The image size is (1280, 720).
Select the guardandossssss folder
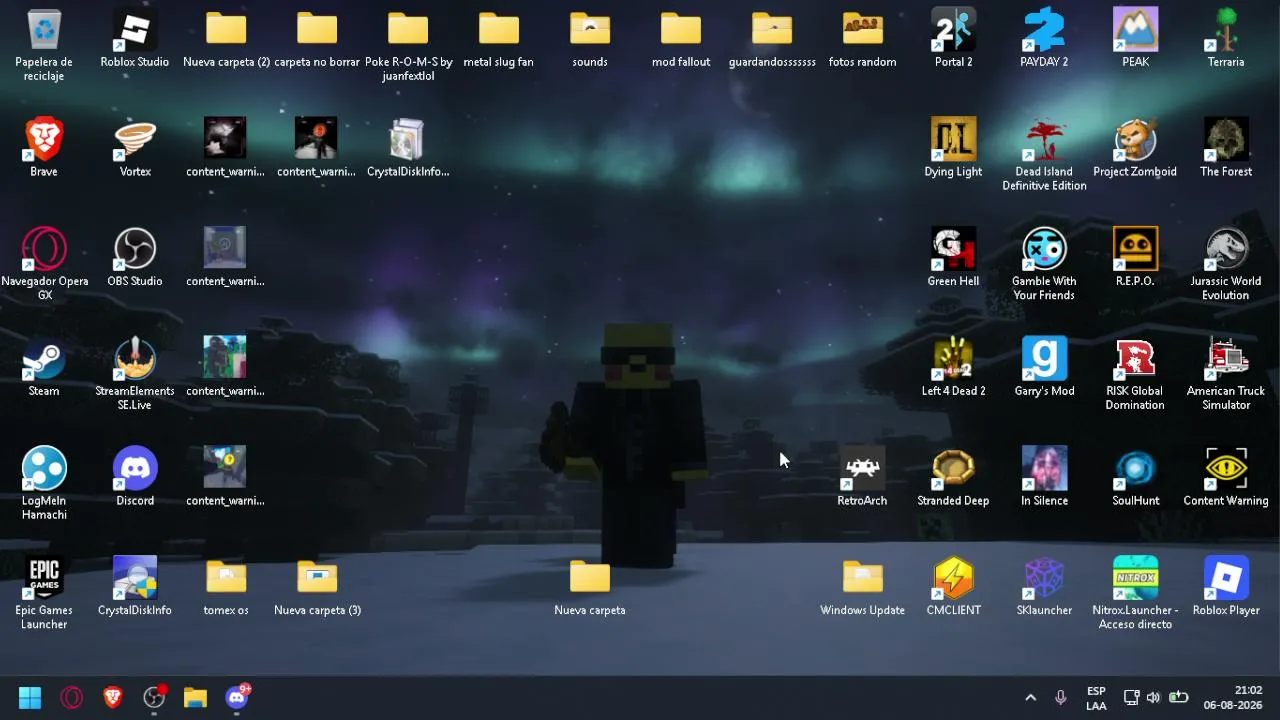772,38
